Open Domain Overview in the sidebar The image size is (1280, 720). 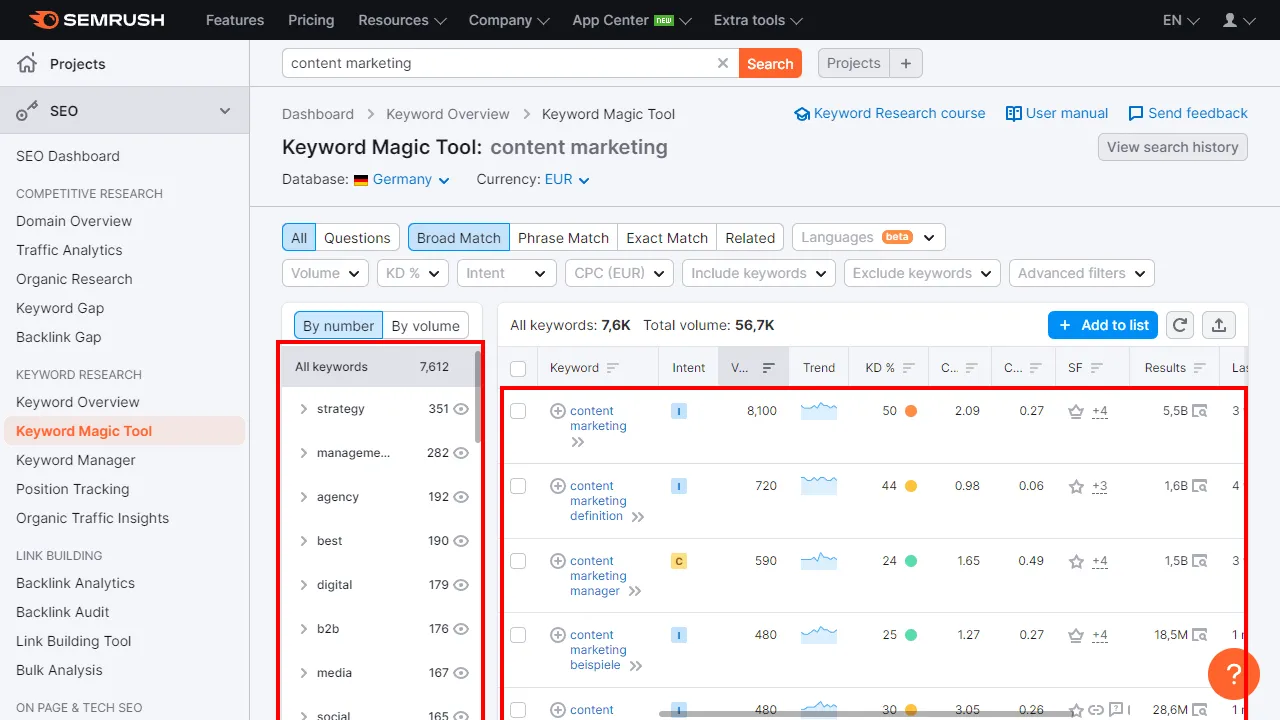tap(74, 221)
